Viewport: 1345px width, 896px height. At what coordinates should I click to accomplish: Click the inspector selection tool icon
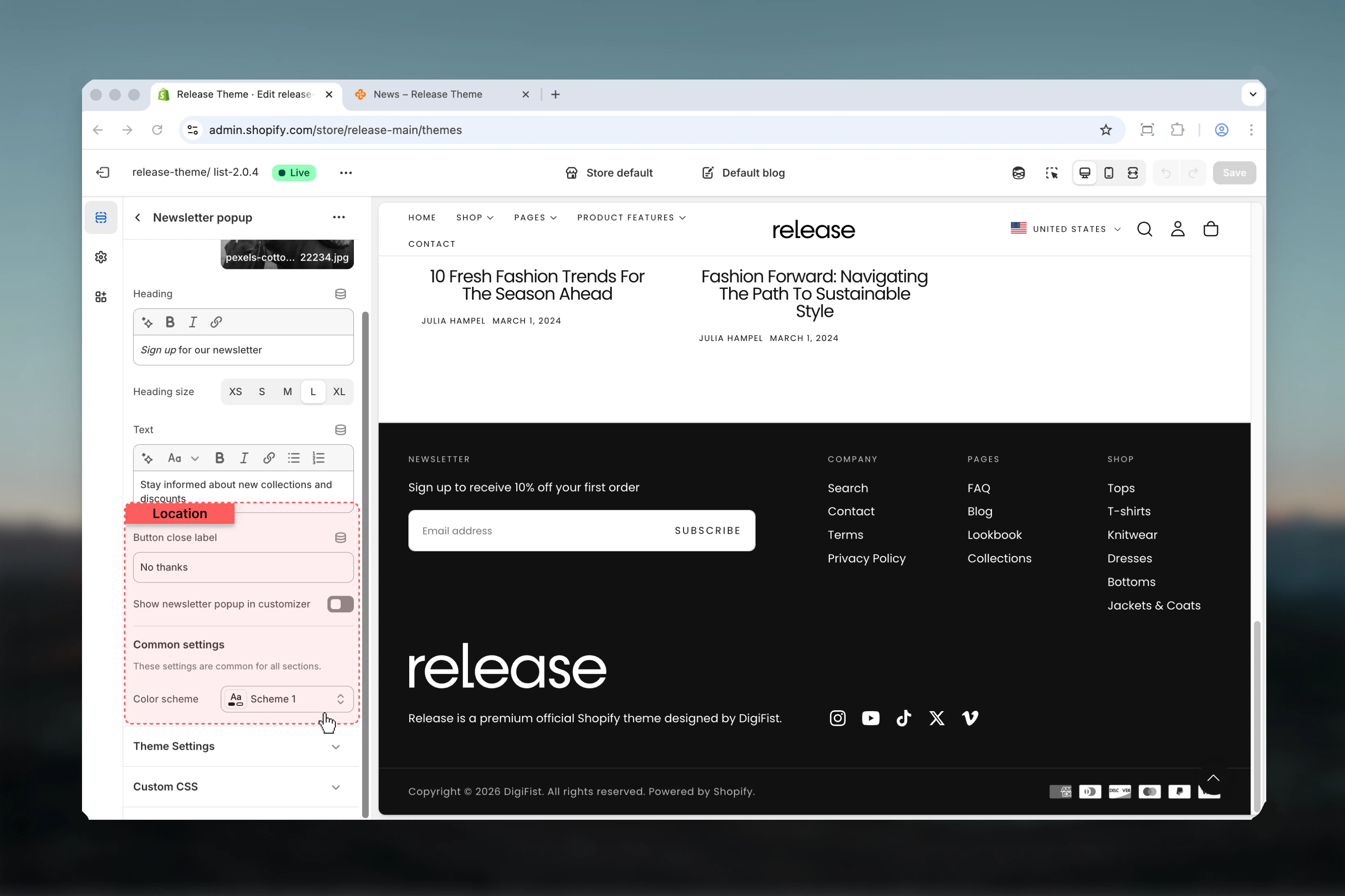point(1052,173)
